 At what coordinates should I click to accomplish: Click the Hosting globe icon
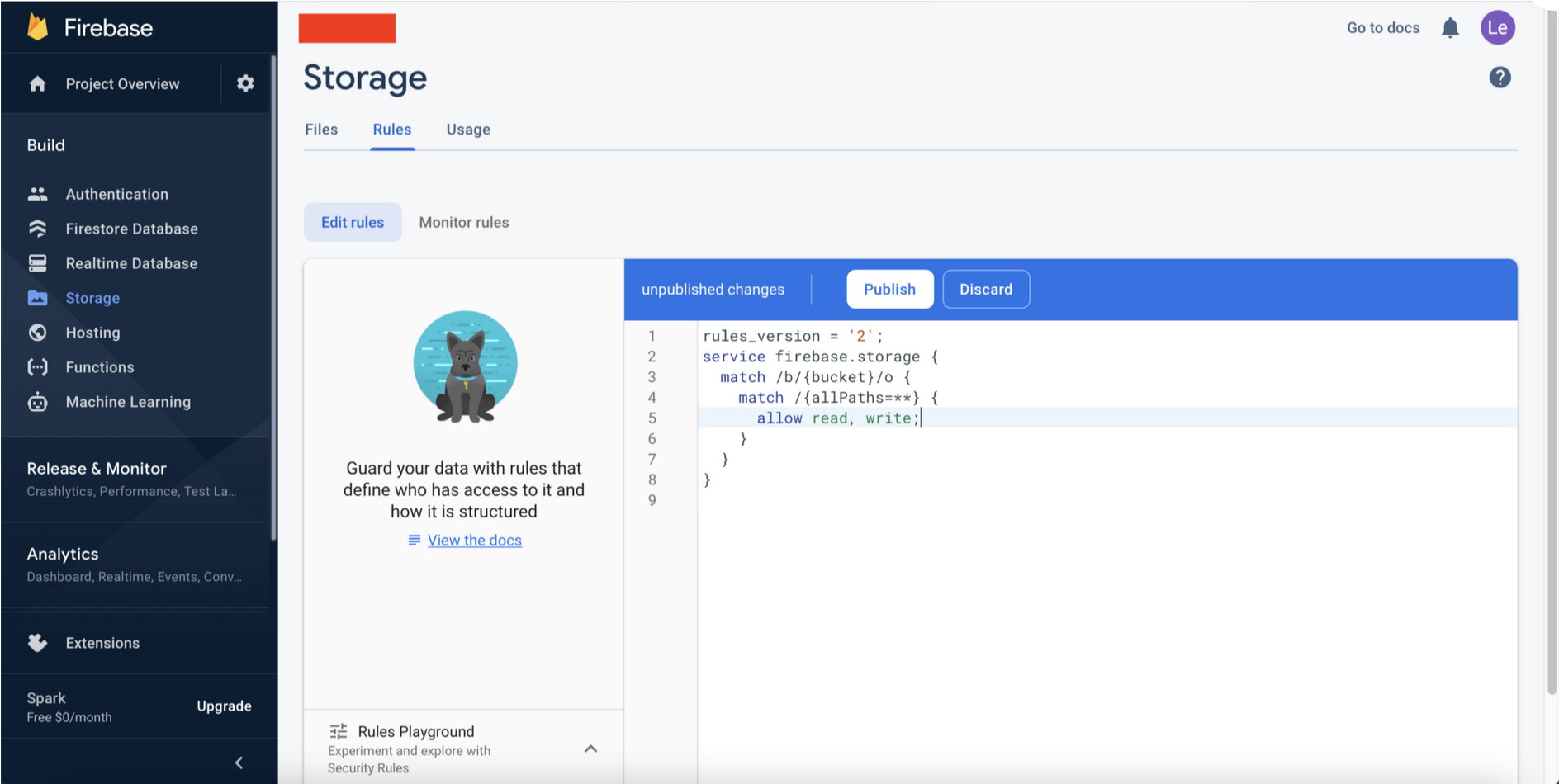[x=37, y=333]
